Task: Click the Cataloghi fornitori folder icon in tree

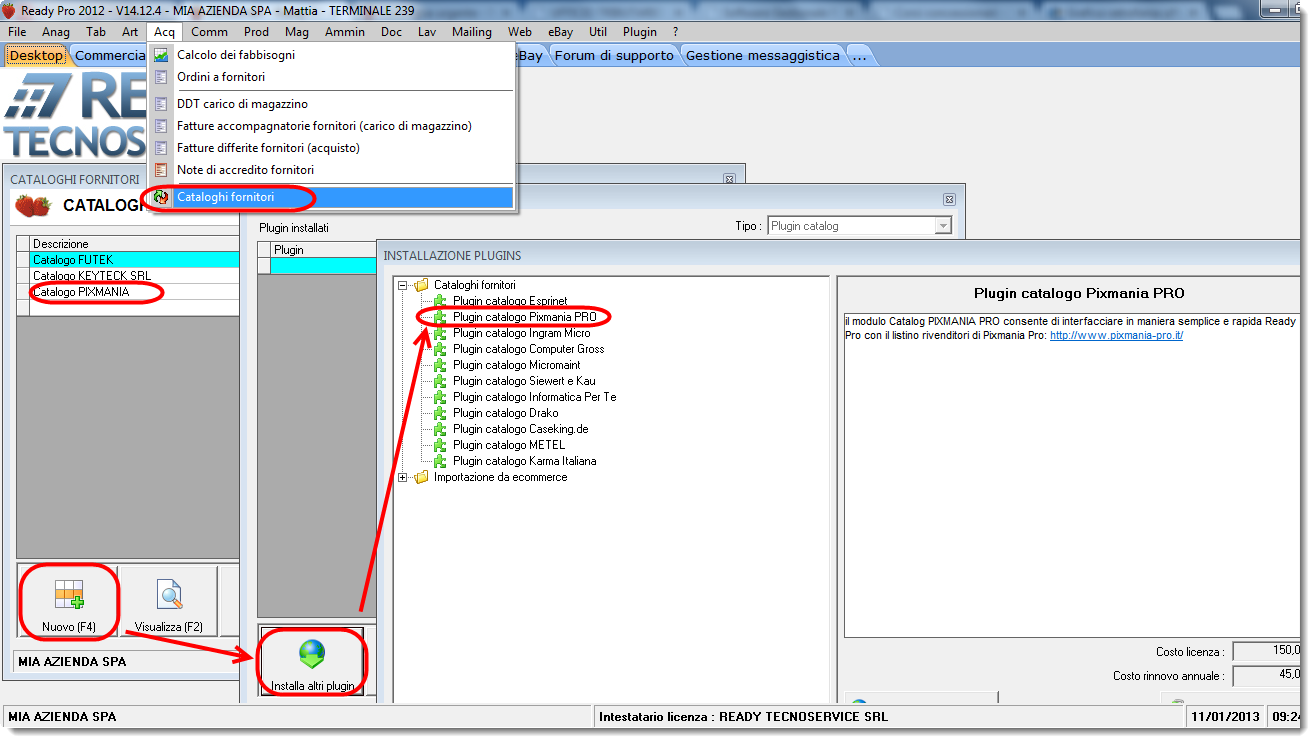Action: (421, 285)
